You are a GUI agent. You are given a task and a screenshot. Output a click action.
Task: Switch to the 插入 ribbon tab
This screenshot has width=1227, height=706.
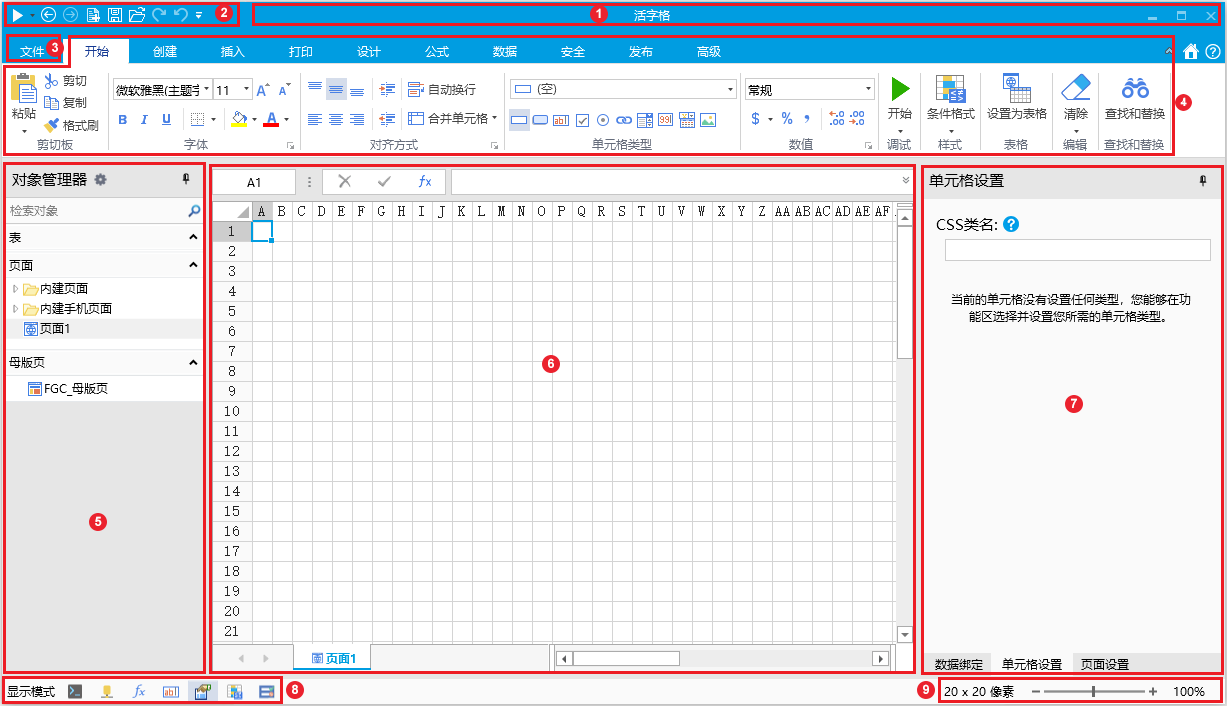[233, 52]
